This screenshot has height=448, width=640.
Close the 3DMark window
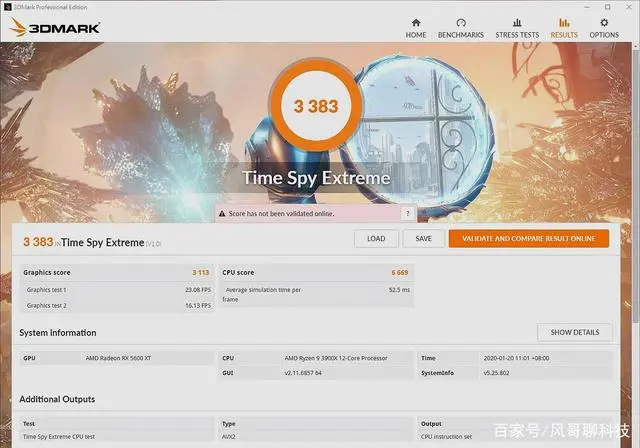pos(629,7)
